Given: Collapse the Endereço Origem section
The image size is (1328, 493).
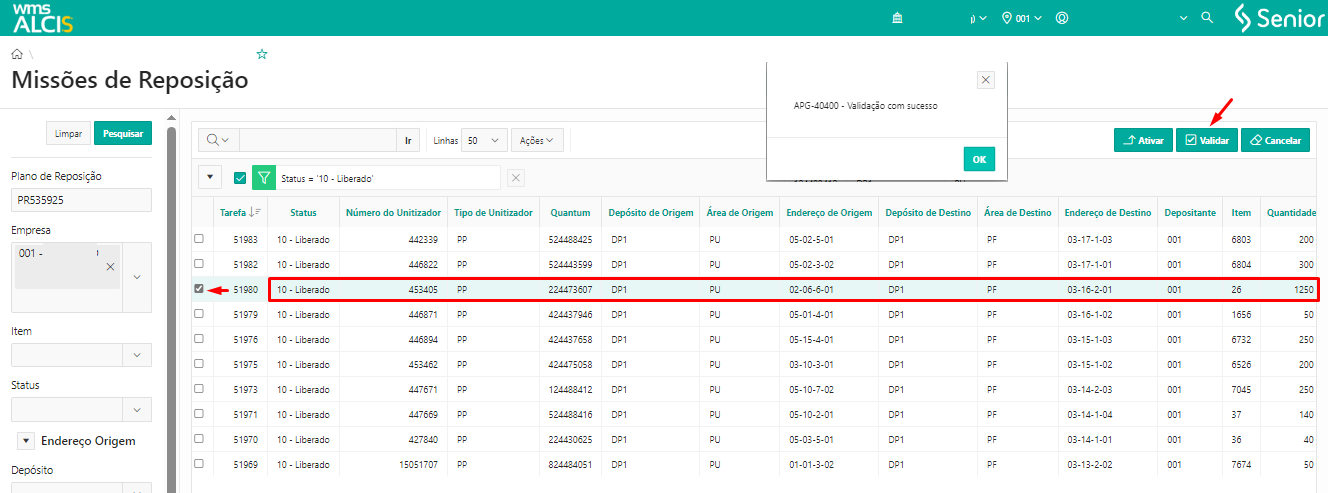Looking at the screenshot, I should [26, 441].
